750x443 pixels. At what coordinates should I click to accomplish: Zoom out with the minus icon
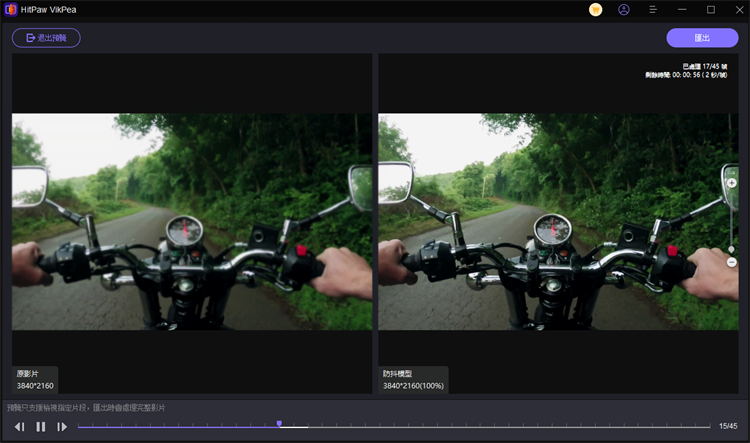(731, 262)
